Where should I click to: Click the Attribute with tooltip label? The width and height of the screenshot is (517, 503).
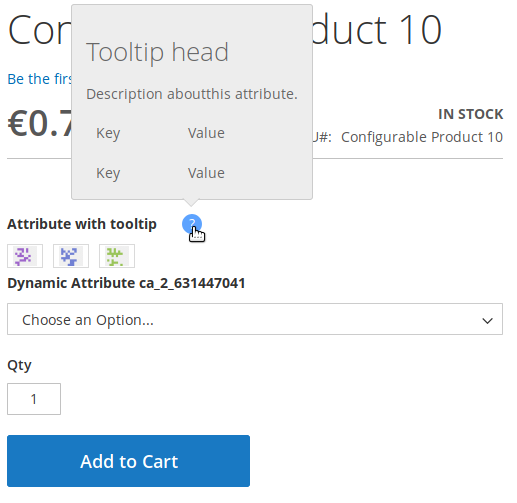click(x=82, y=224)
